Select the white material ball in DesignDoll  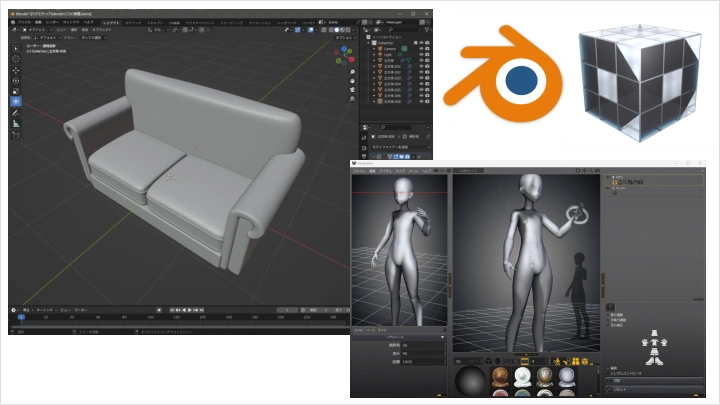(523, 377)
